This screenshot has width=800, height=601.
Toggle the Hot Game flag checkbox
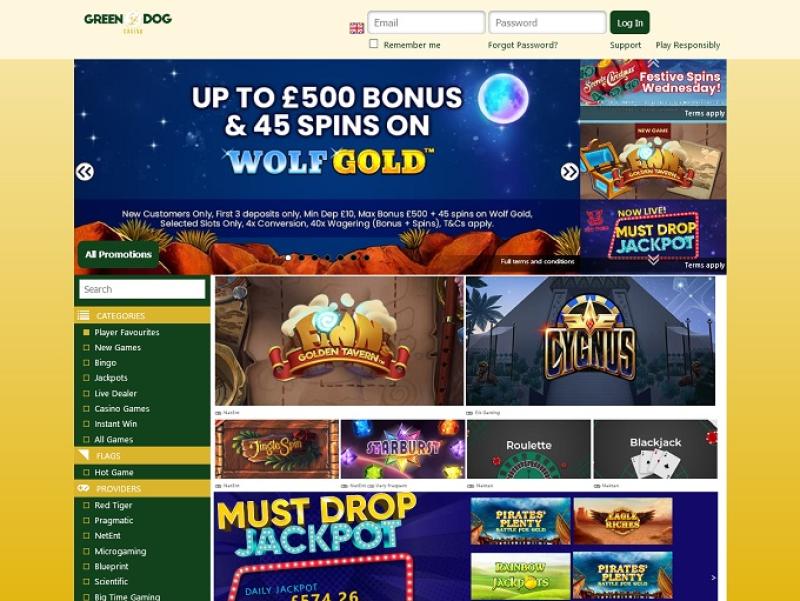click(86, 472)
